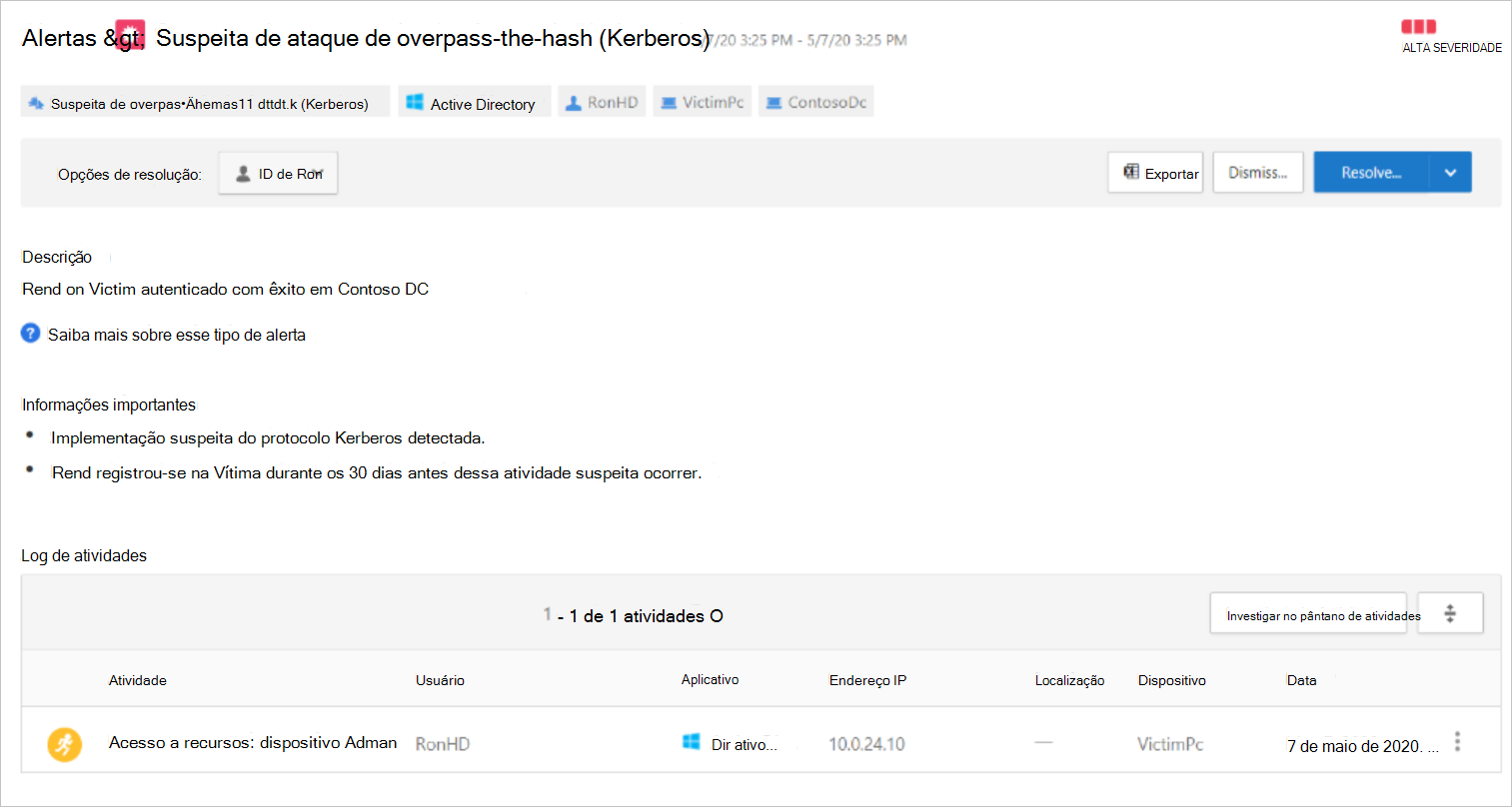Click the Endereço IP column header

pyautogui.click(x=867, y=680)
